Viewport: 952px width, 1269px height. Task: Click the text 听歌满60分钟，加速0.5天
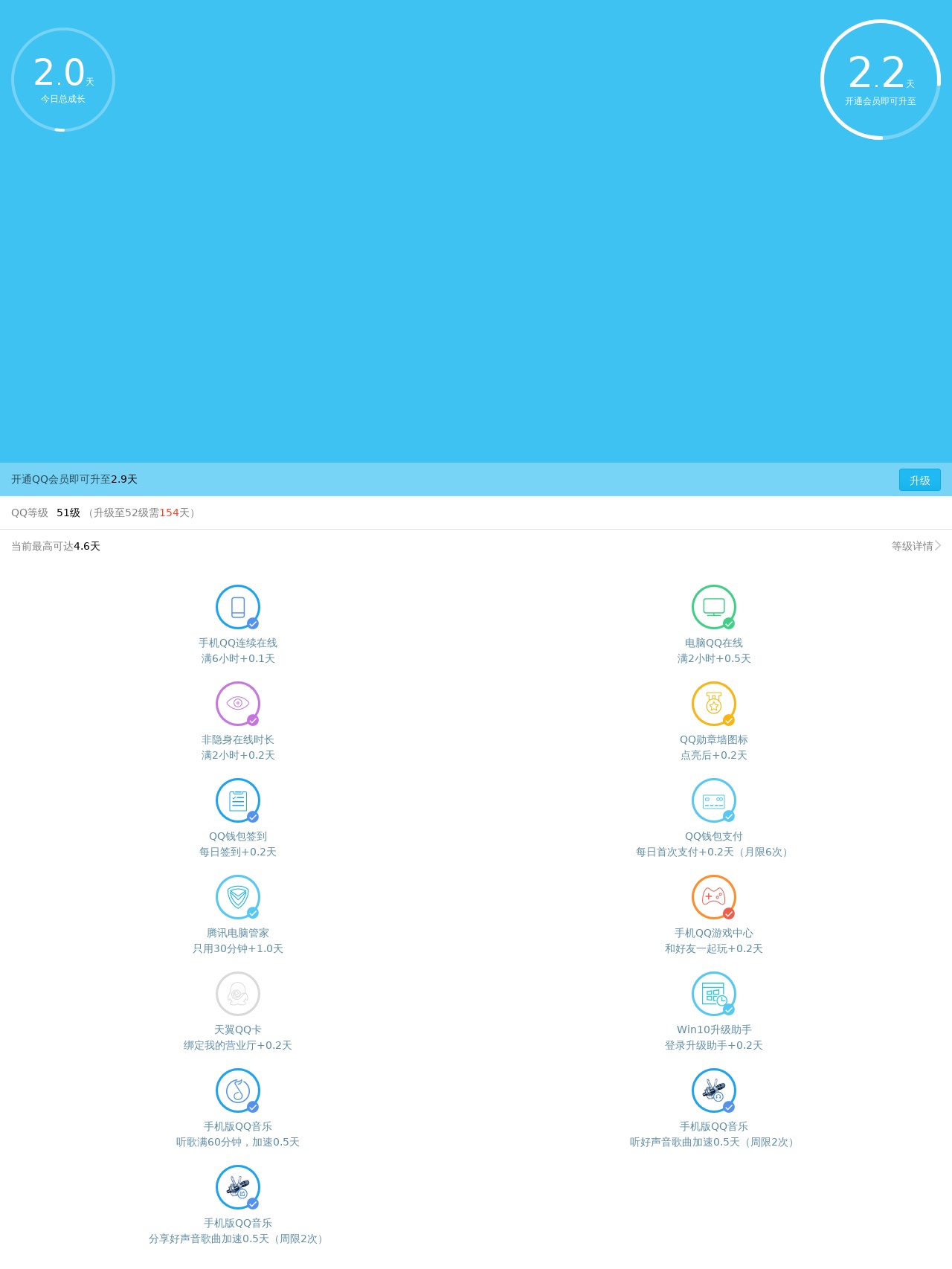point(238,1142)
